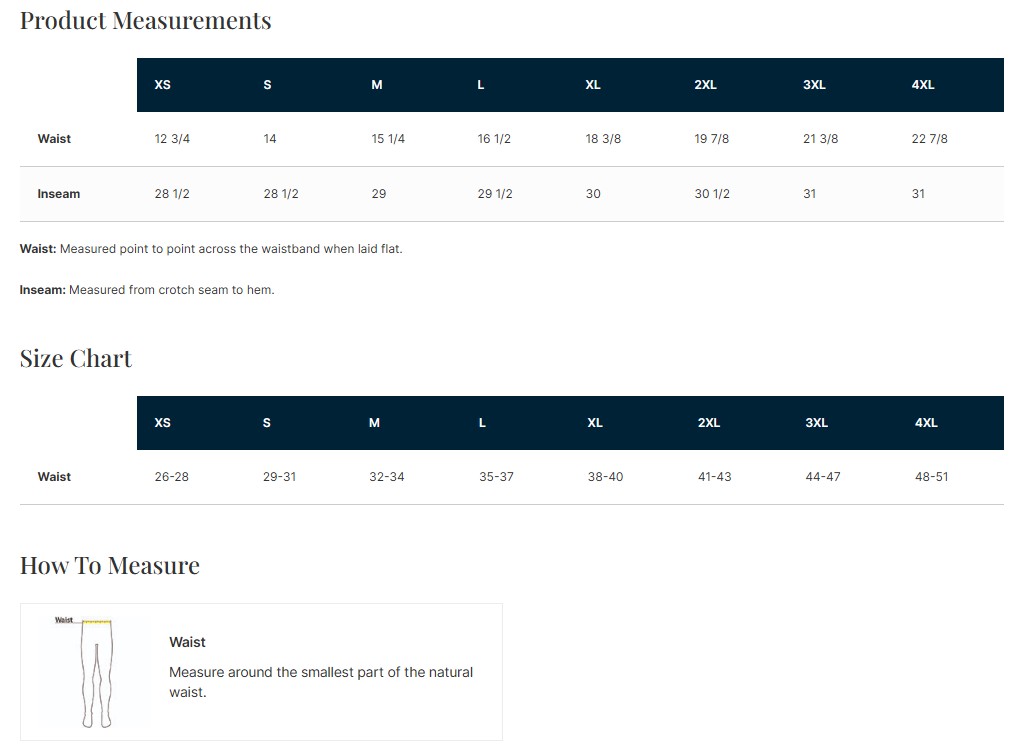
Task: Click the 'Measured from crotch seam to hem' note
Action: [170, 290]
